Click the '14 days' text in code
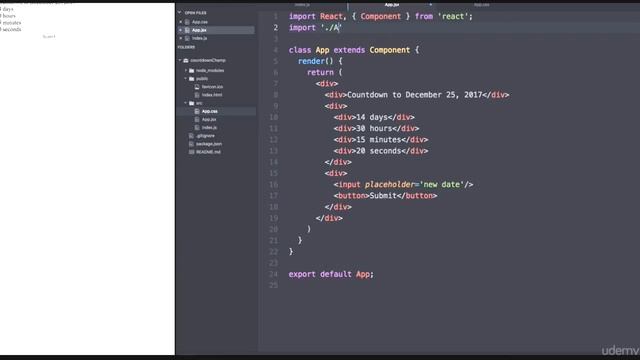640x360 pixels. [x=371, y=117]
